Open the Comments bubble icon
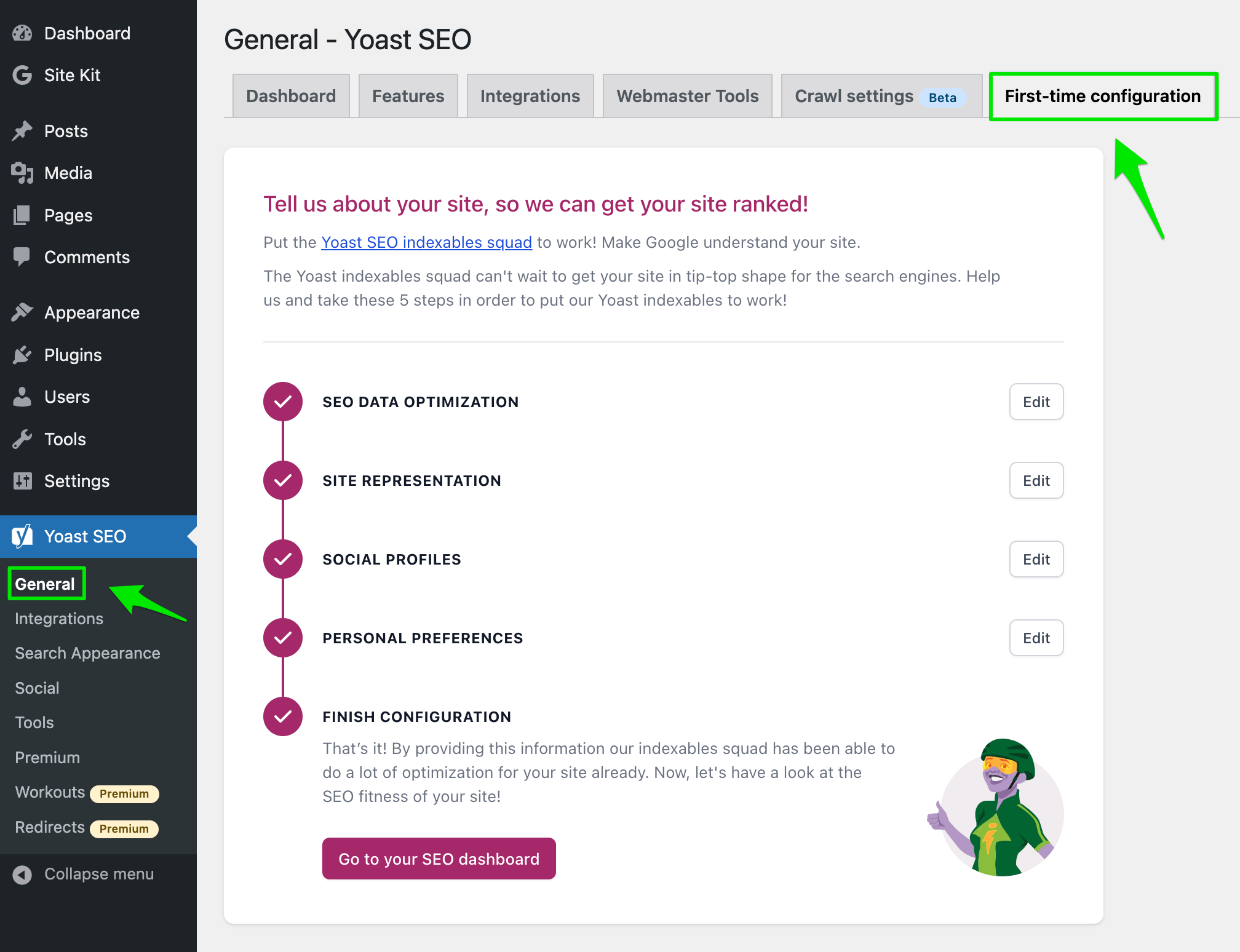 (22, 256)
